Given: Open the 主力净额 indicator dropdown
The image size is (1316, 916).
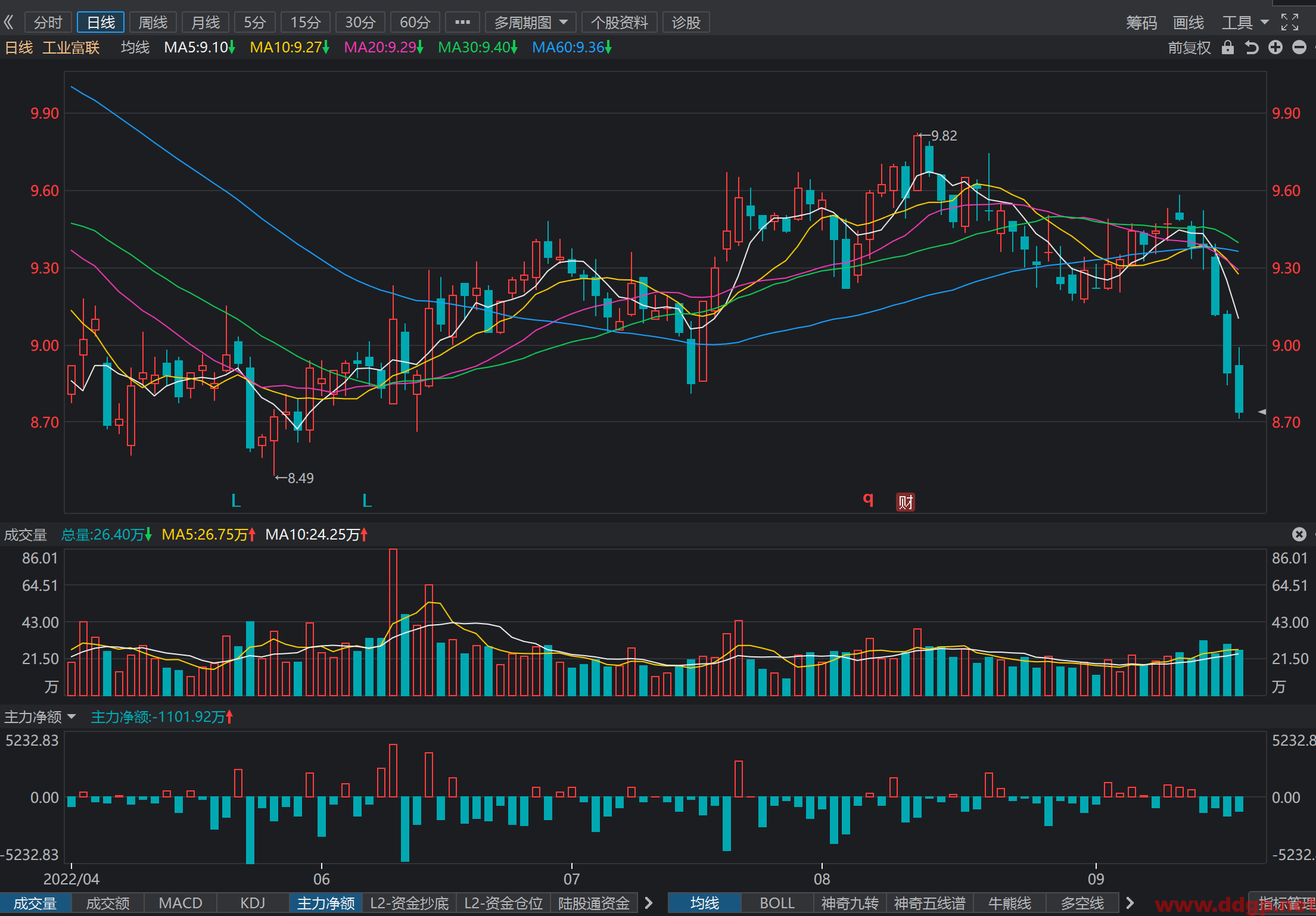Looking at the screenshot, I should [x=40, y=716].
